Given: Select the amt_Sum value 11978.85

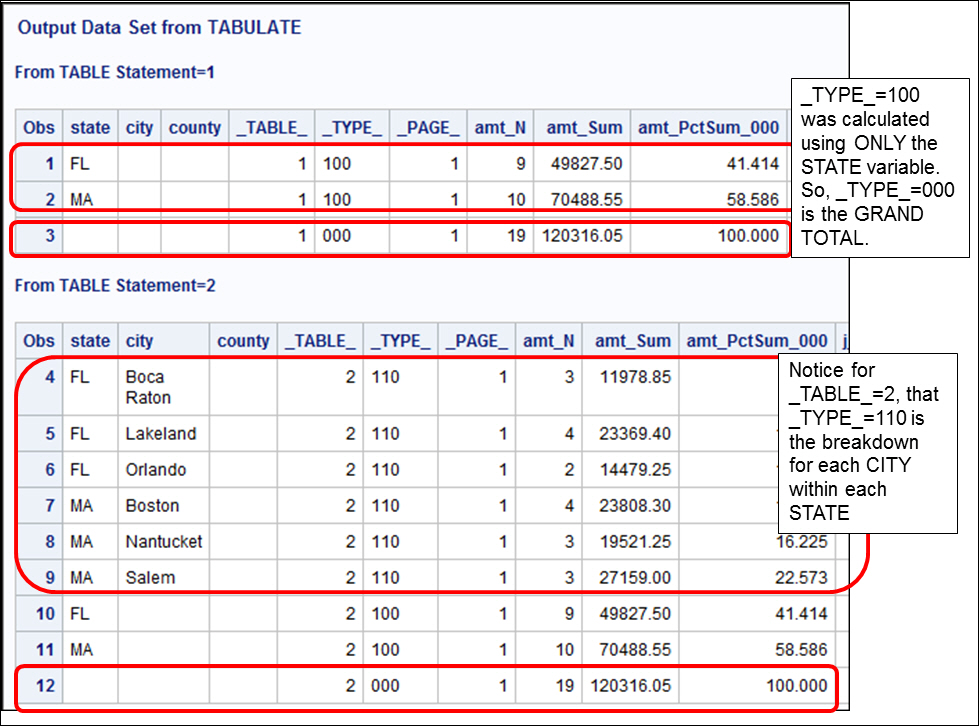Looking at the screenshot, I should 631,378.
